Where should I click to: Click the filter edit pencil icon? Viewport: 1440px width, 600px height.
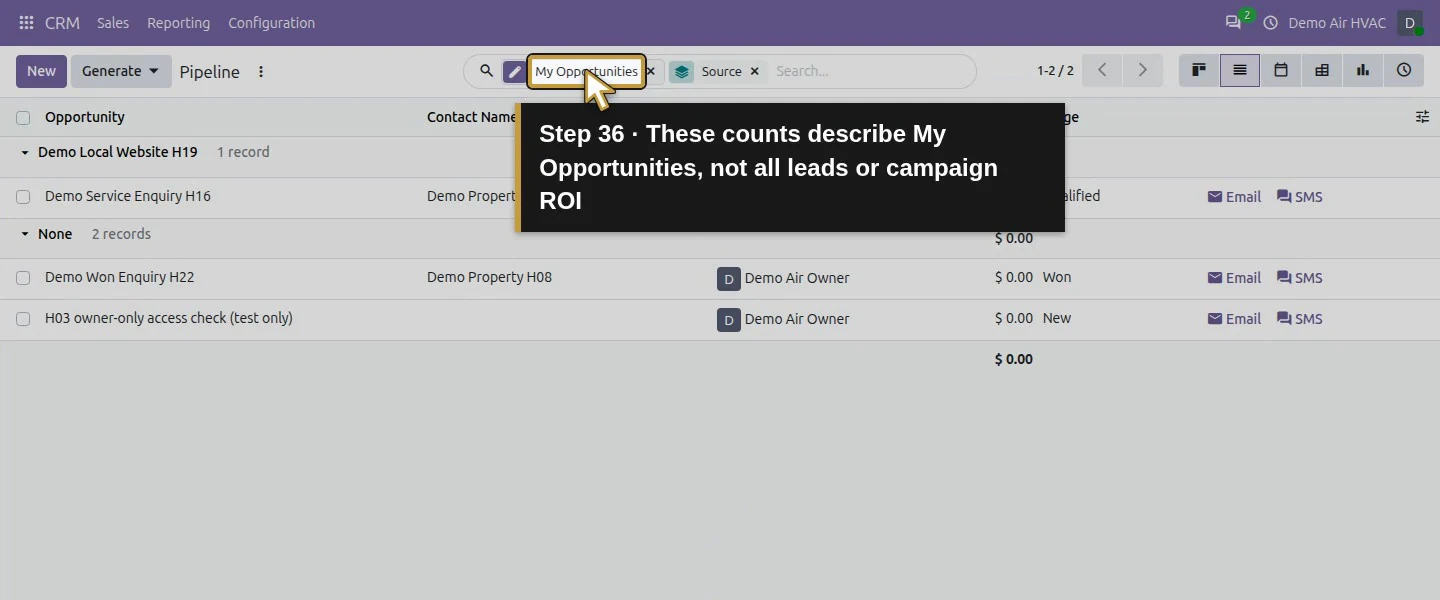515,72
